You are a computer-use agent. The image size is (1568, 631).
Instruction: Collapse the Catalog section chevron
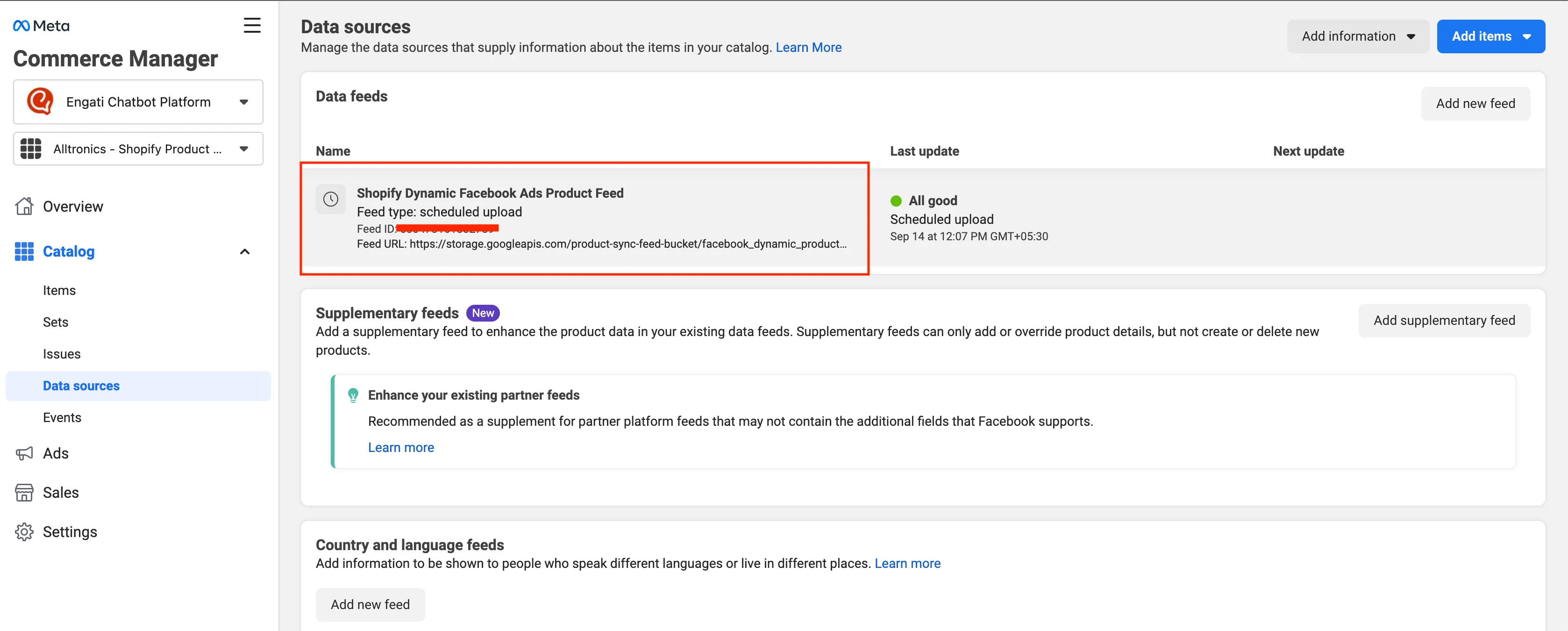245,251
